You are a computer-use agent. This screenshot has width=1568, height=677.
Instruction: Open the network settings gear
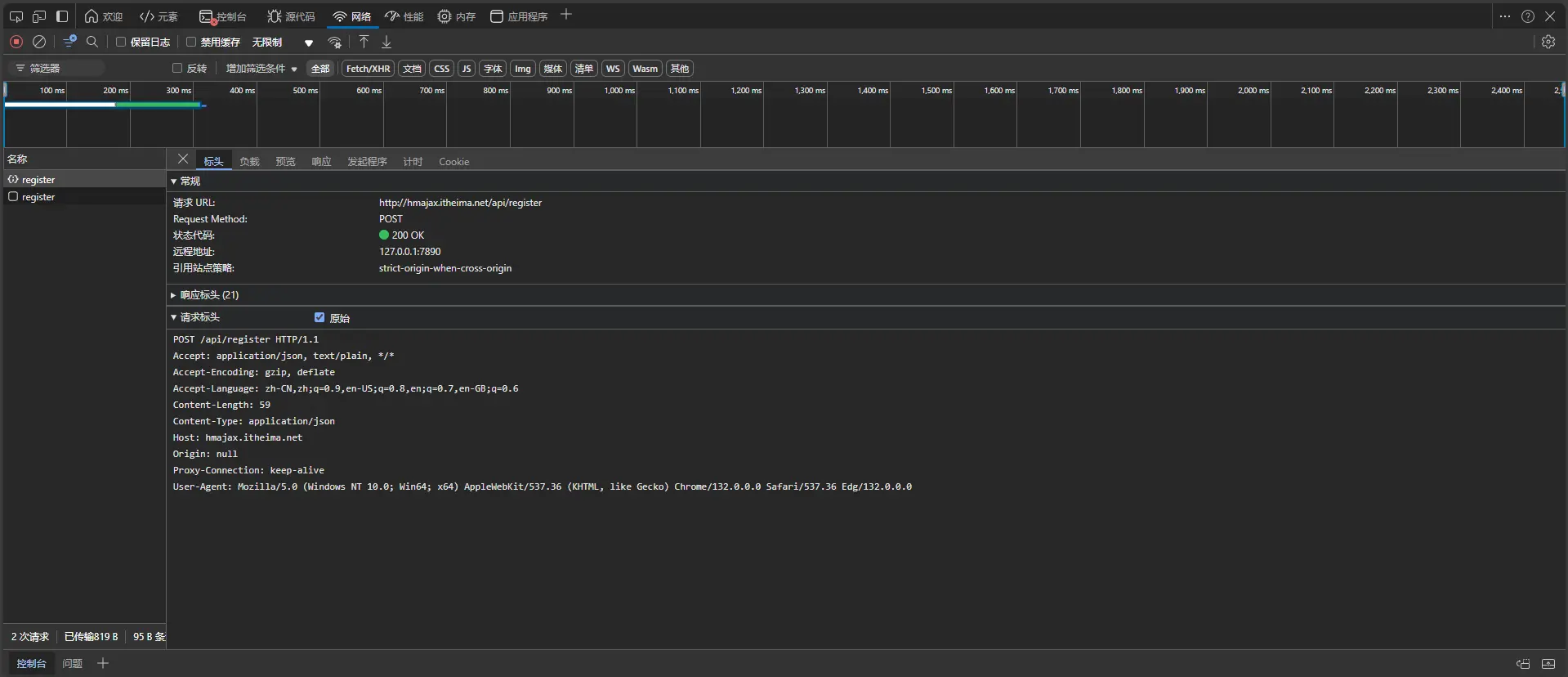coord(1548,42)
